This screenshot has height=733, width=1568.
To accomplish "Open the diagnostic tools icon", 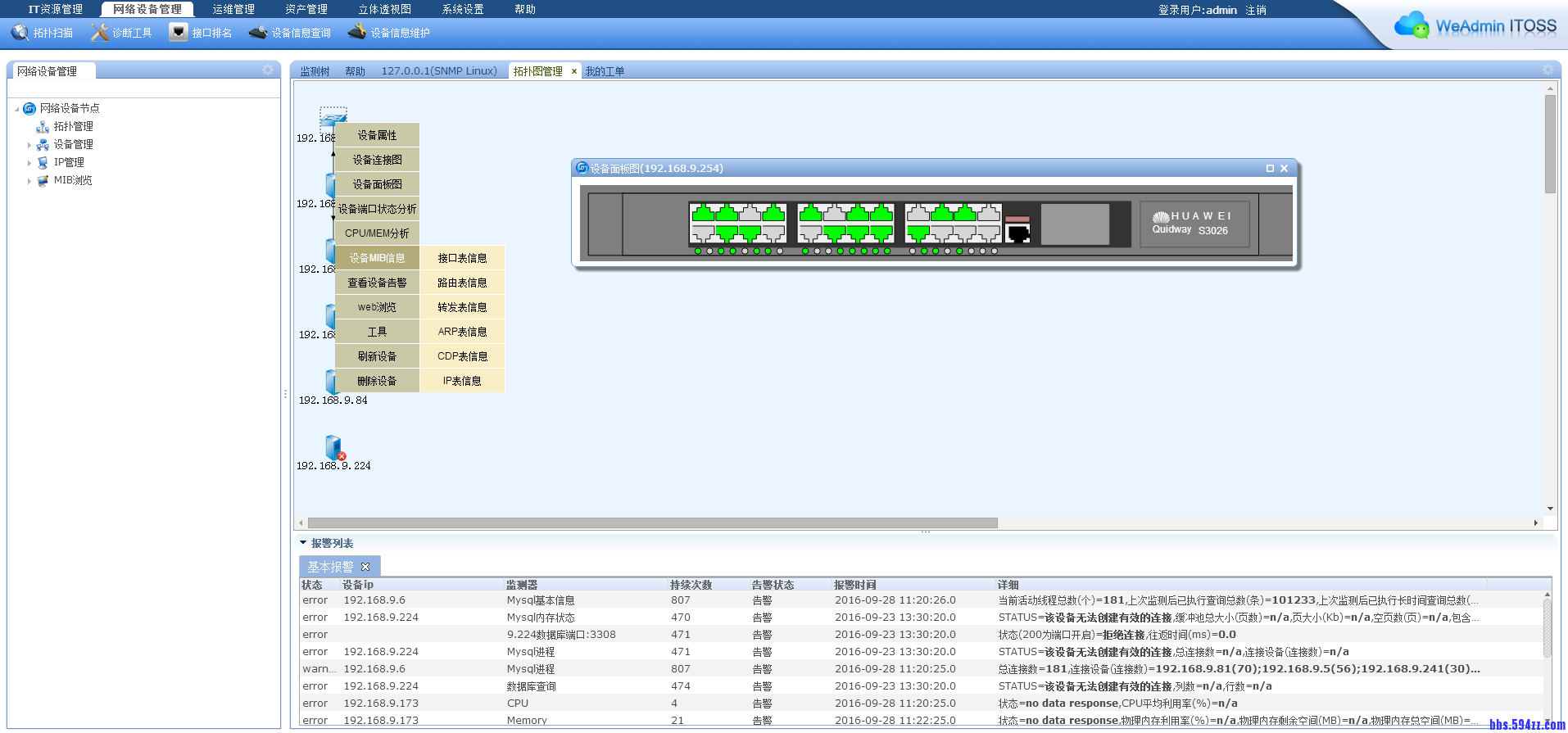I will (100, 33).
